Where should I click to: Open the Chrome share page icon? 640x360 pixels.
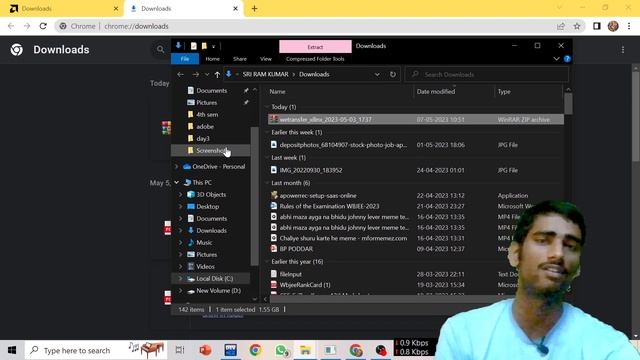(x=561, y=26)
